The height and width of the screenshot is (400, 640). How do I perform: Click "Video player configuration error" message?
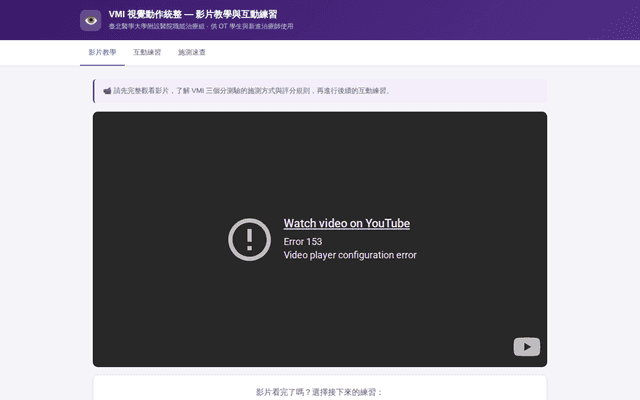coord(350,255)
